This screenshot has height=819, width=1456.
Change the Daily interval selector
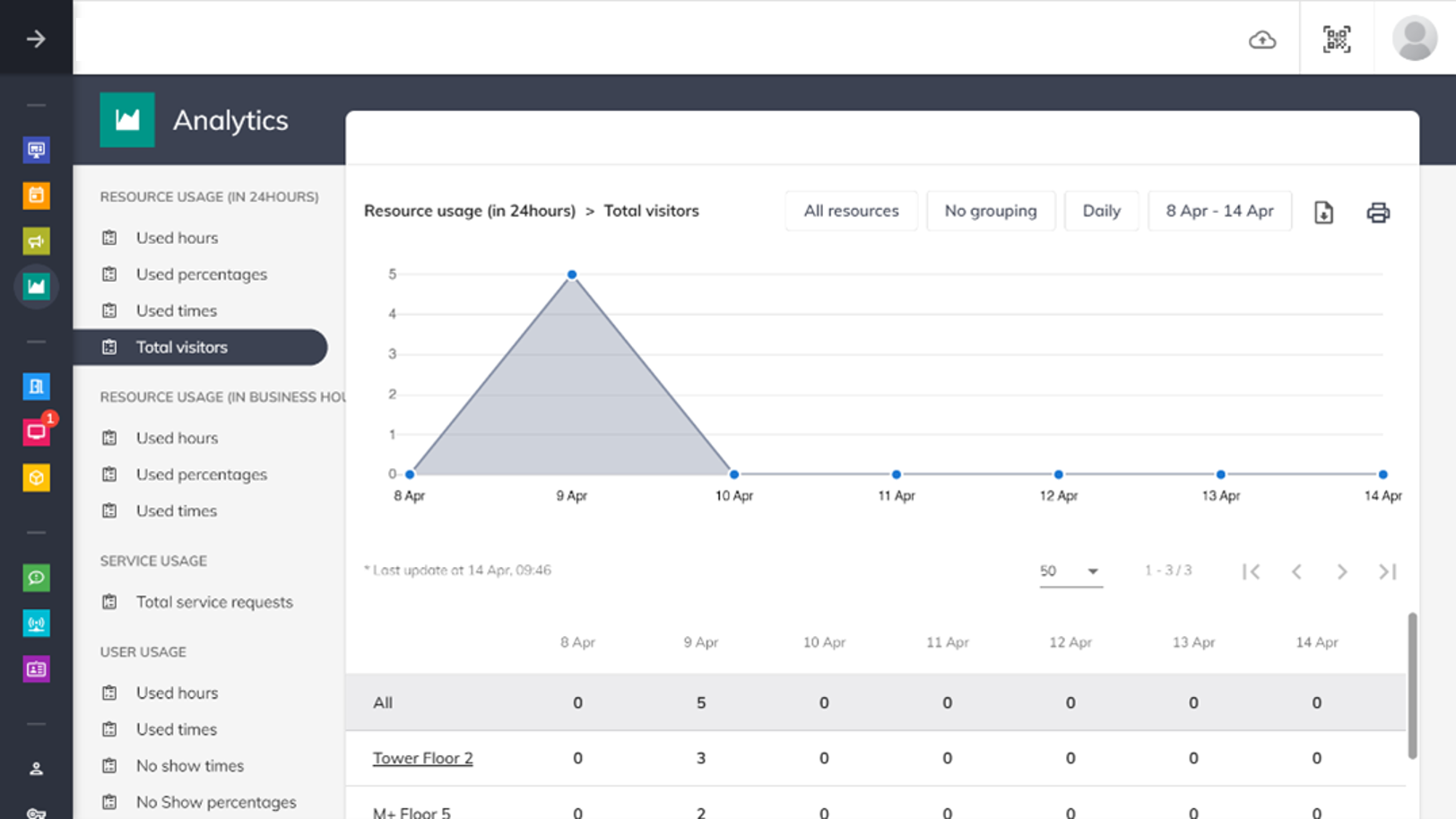[1101, 211]
